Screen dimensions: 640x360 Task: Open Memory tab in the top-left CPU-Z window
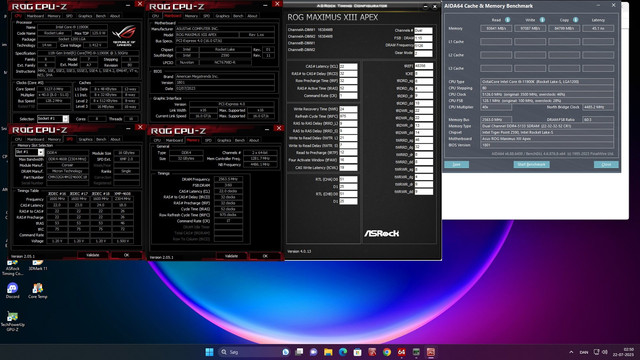(54, 16)
